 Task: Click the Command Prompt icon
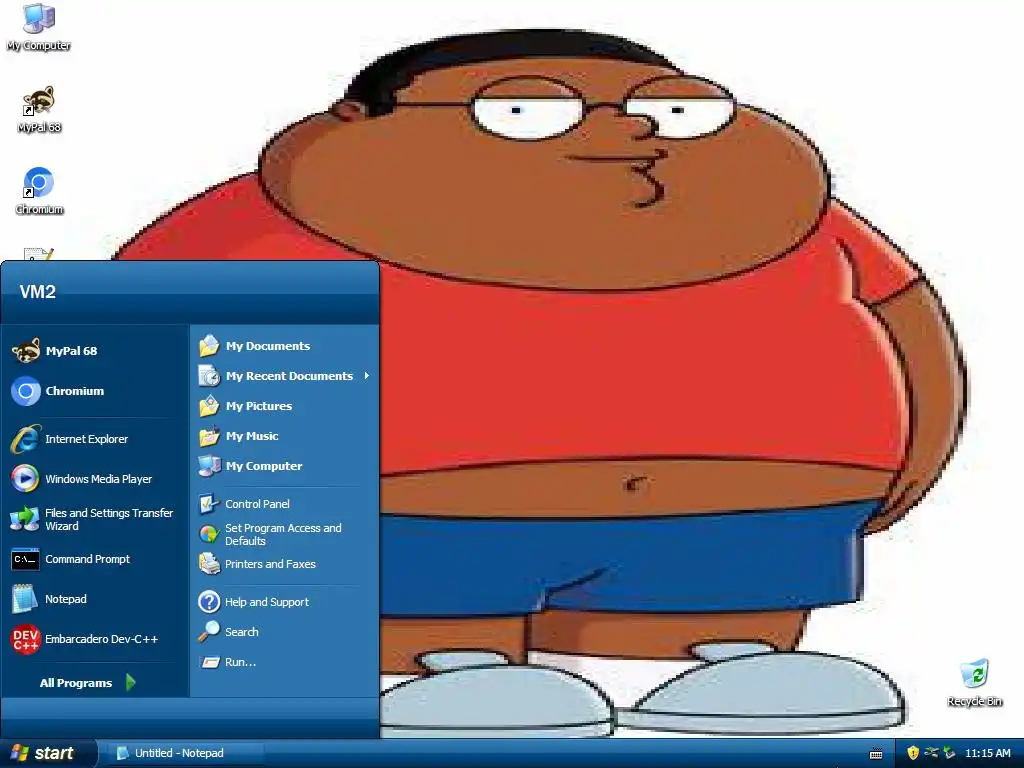tap(25, 560)
